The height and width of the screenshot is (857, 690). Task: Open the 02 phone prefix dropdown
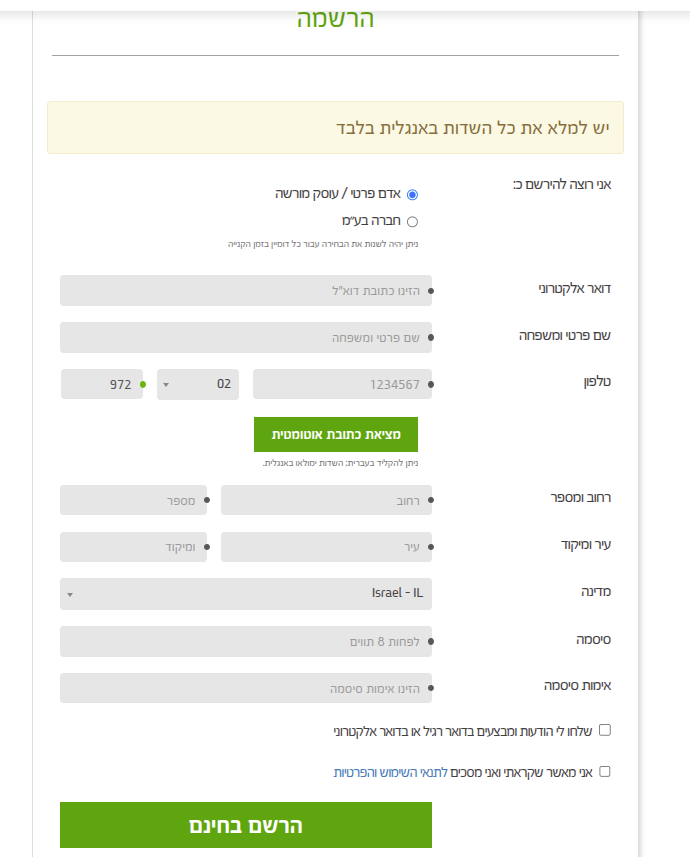pyautogui.click(x=198, y=384)
